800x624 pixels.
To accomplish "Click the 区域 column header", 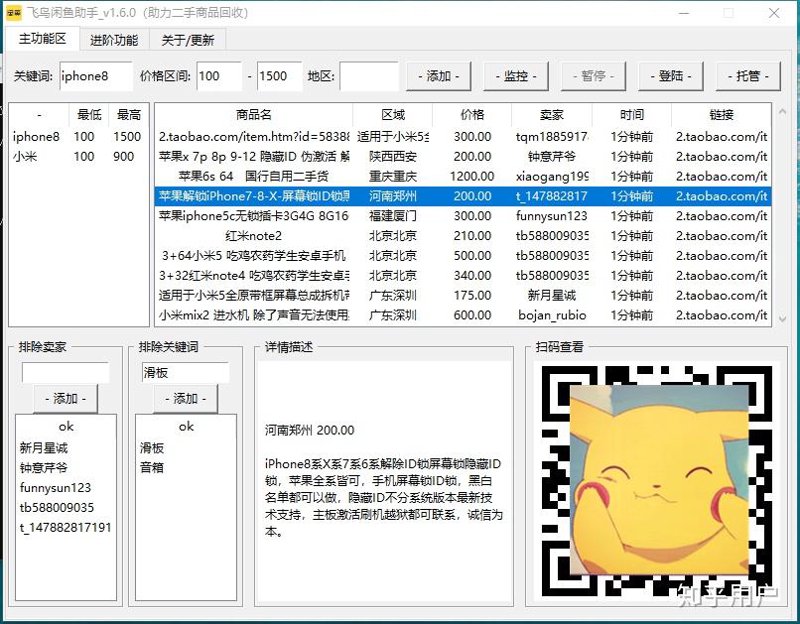I will click(x=393, y=115).
